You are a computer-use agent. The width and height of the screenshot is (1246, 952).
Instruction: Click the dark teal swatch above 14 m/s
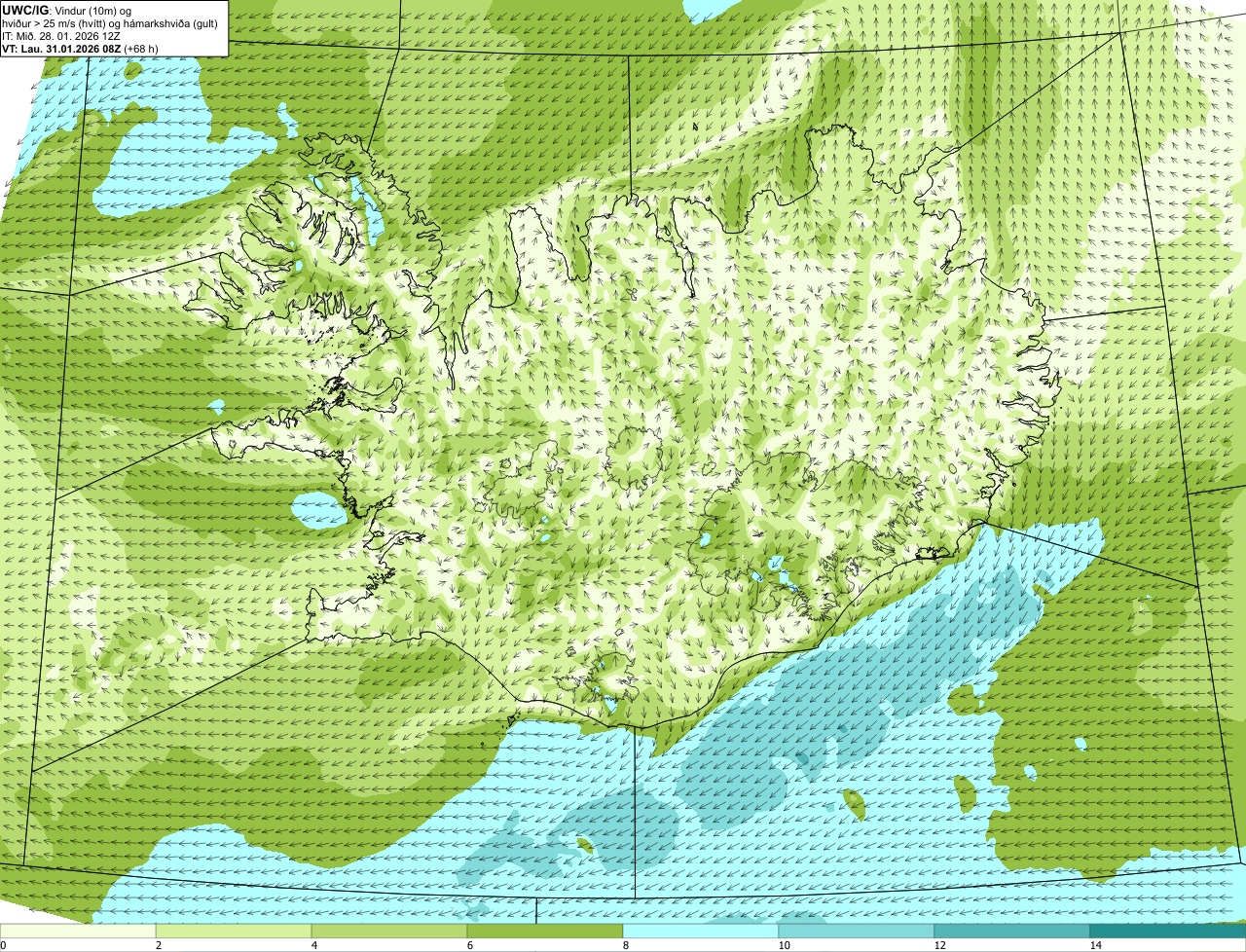(1168, 931)
